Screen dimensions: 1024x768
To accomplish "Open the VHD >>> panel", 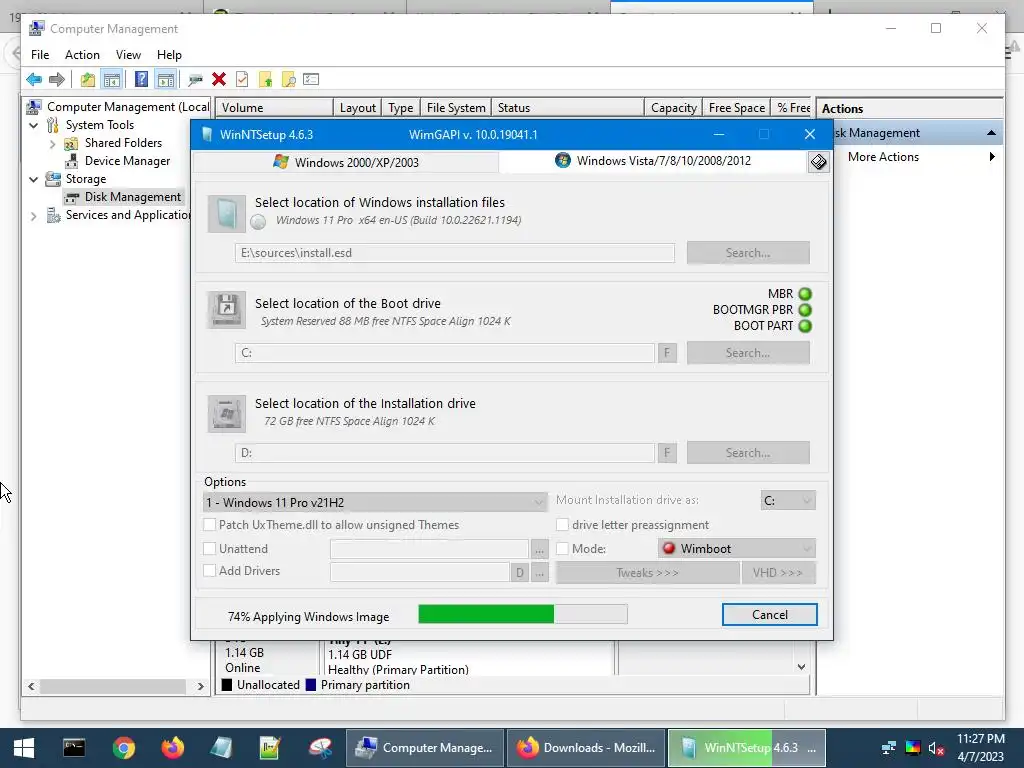I will 778,573.
